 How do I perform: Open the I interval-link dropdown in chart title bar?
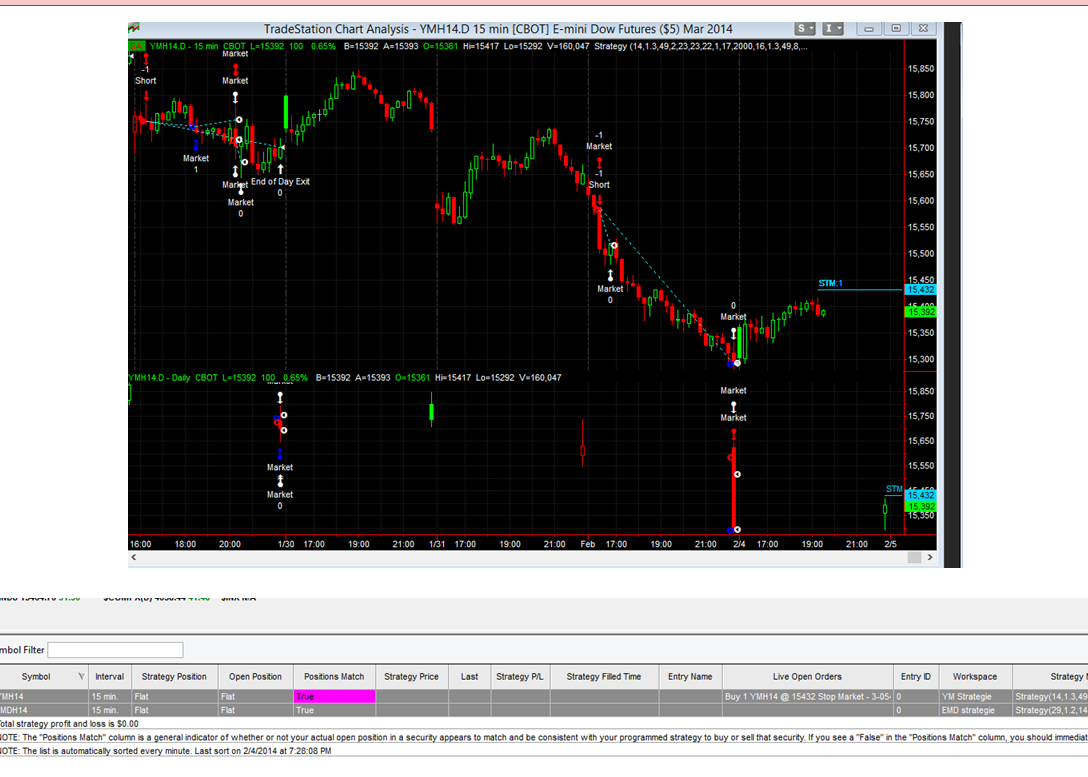pyautogui.click(x=832, y=28)
